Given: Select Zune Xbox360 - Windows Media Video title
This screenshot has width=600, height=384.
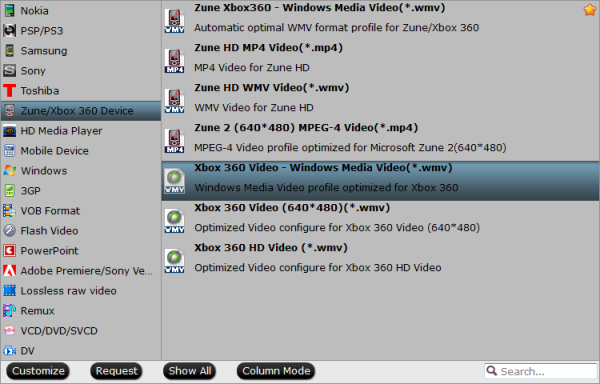Looking at the screenshot, I should (320, 8).
